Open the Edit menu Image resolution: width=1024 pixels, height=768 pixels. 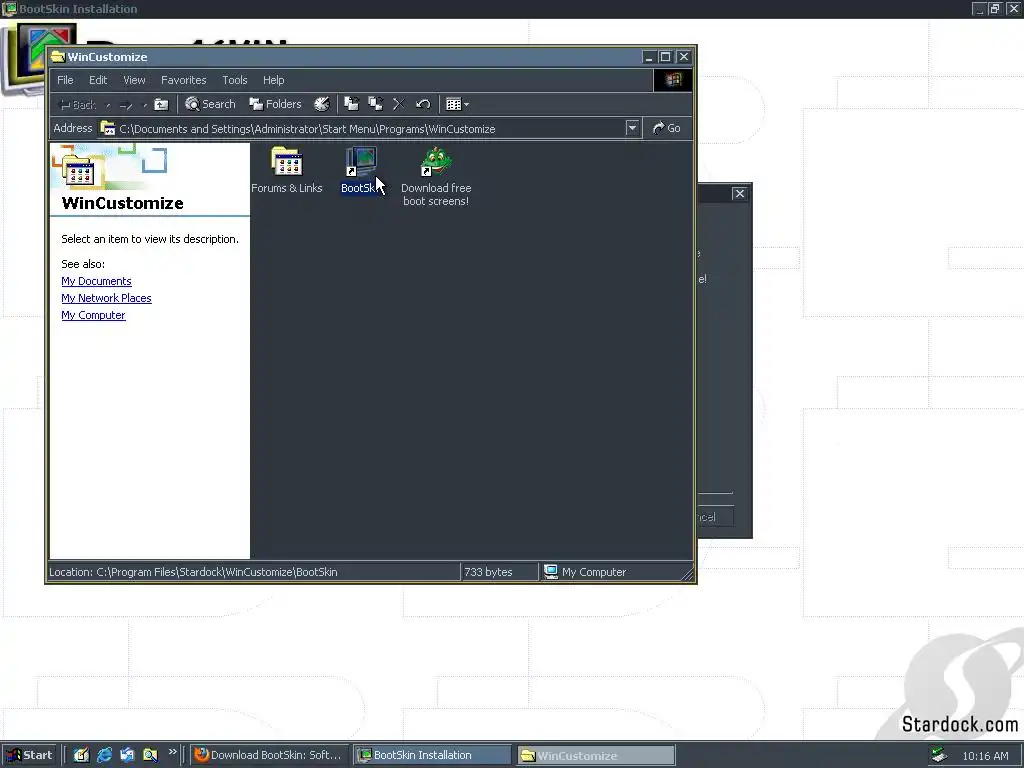[x=98, y=80]
